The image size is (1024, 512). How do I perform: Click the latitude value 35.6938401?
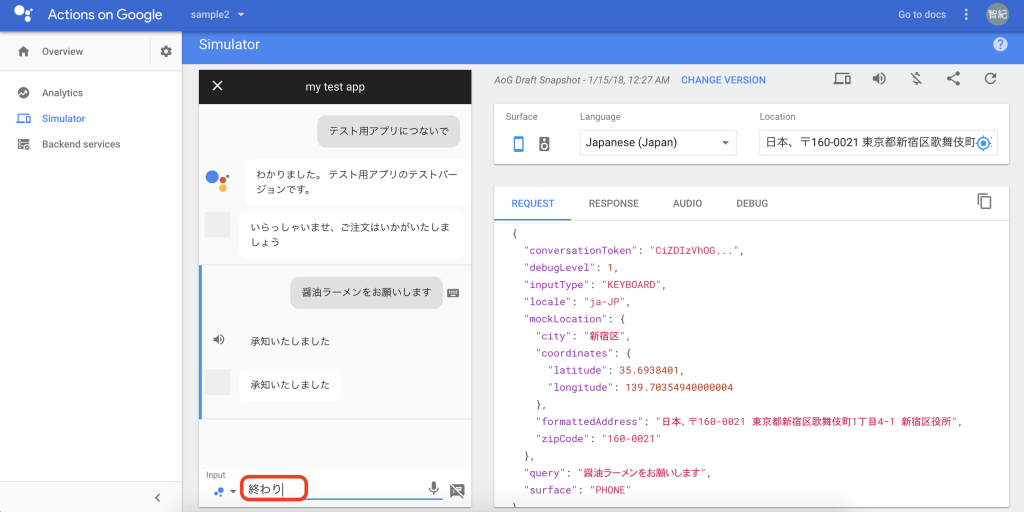point(650,370)
